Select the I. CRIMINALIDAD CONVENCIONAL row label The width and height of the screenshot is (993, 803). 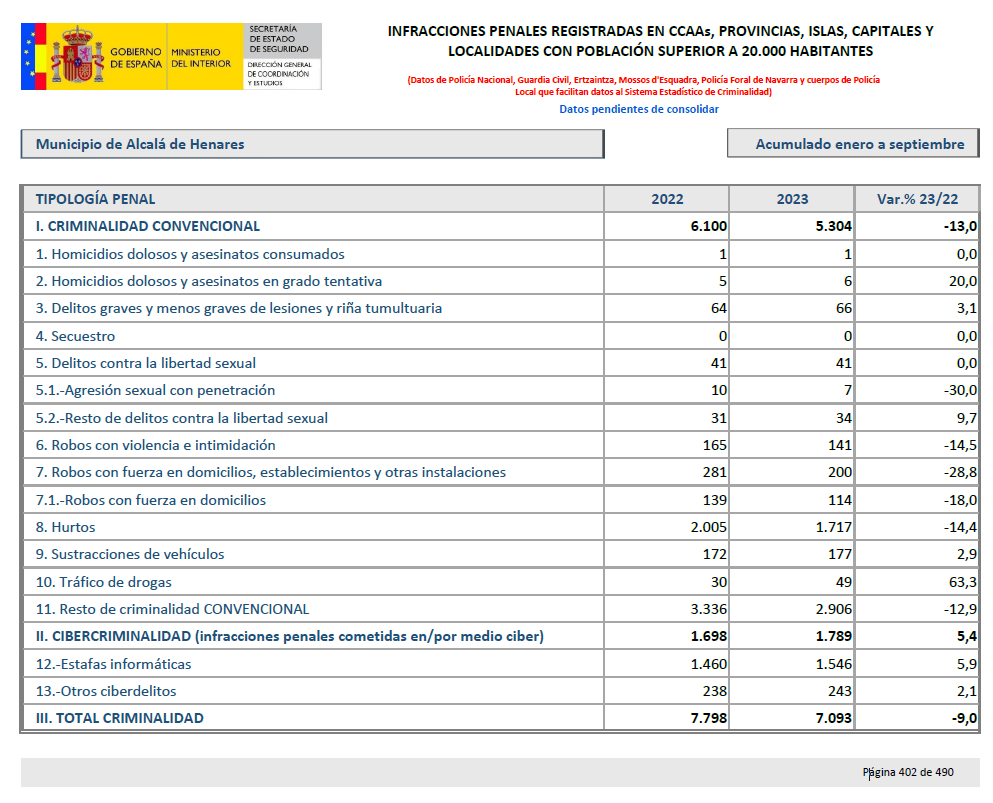[148, 226]
